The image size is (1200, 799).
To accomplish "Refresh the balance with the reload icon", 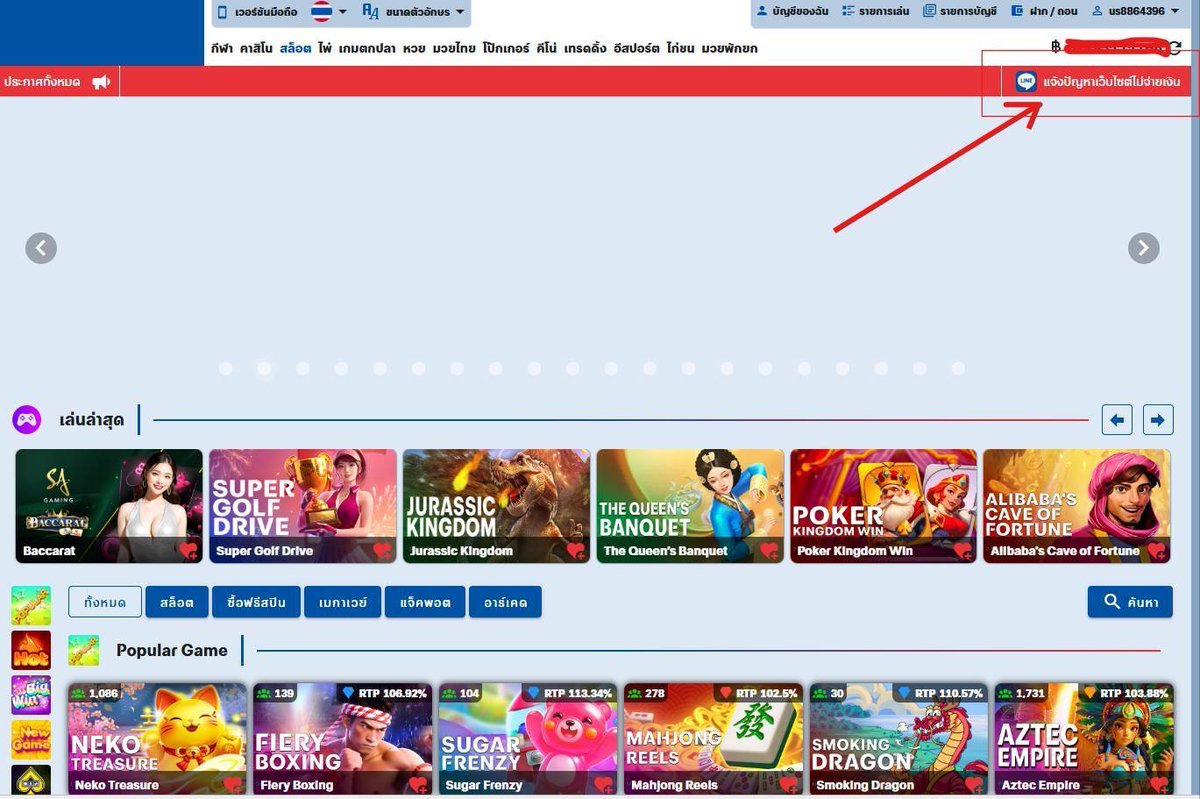I will click(x=1176, y=46).
